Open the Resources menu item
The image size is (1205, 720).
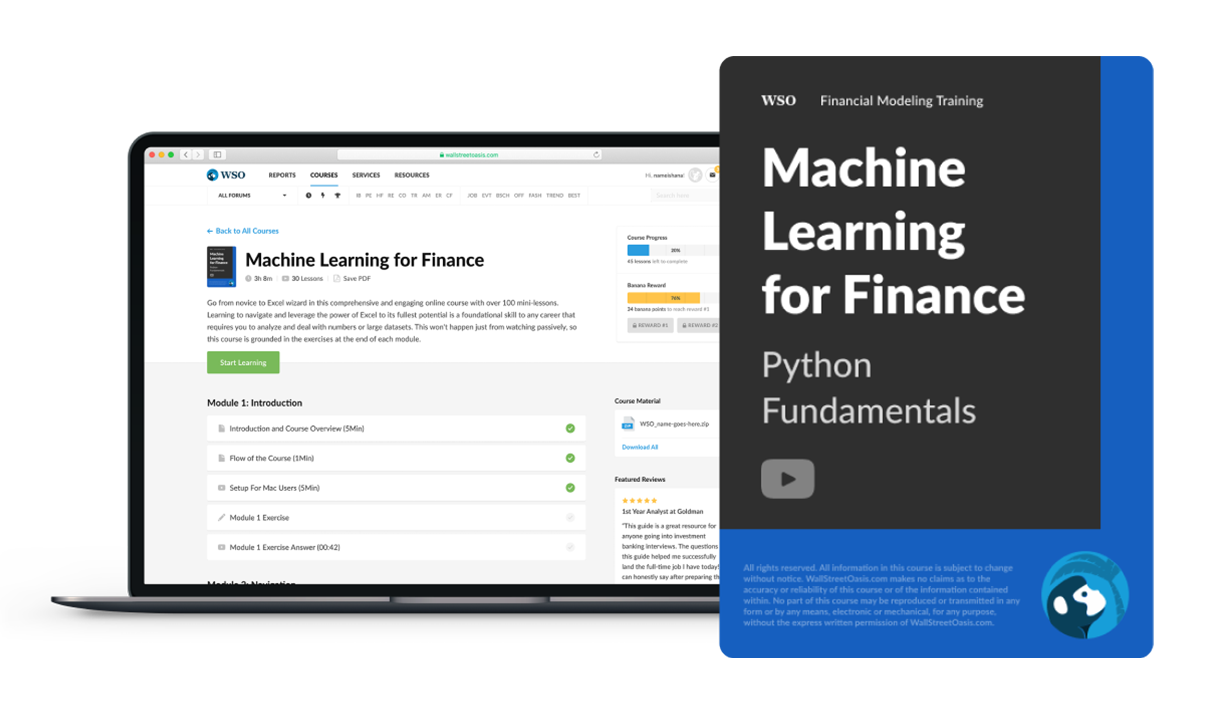(x=412, y=175)
